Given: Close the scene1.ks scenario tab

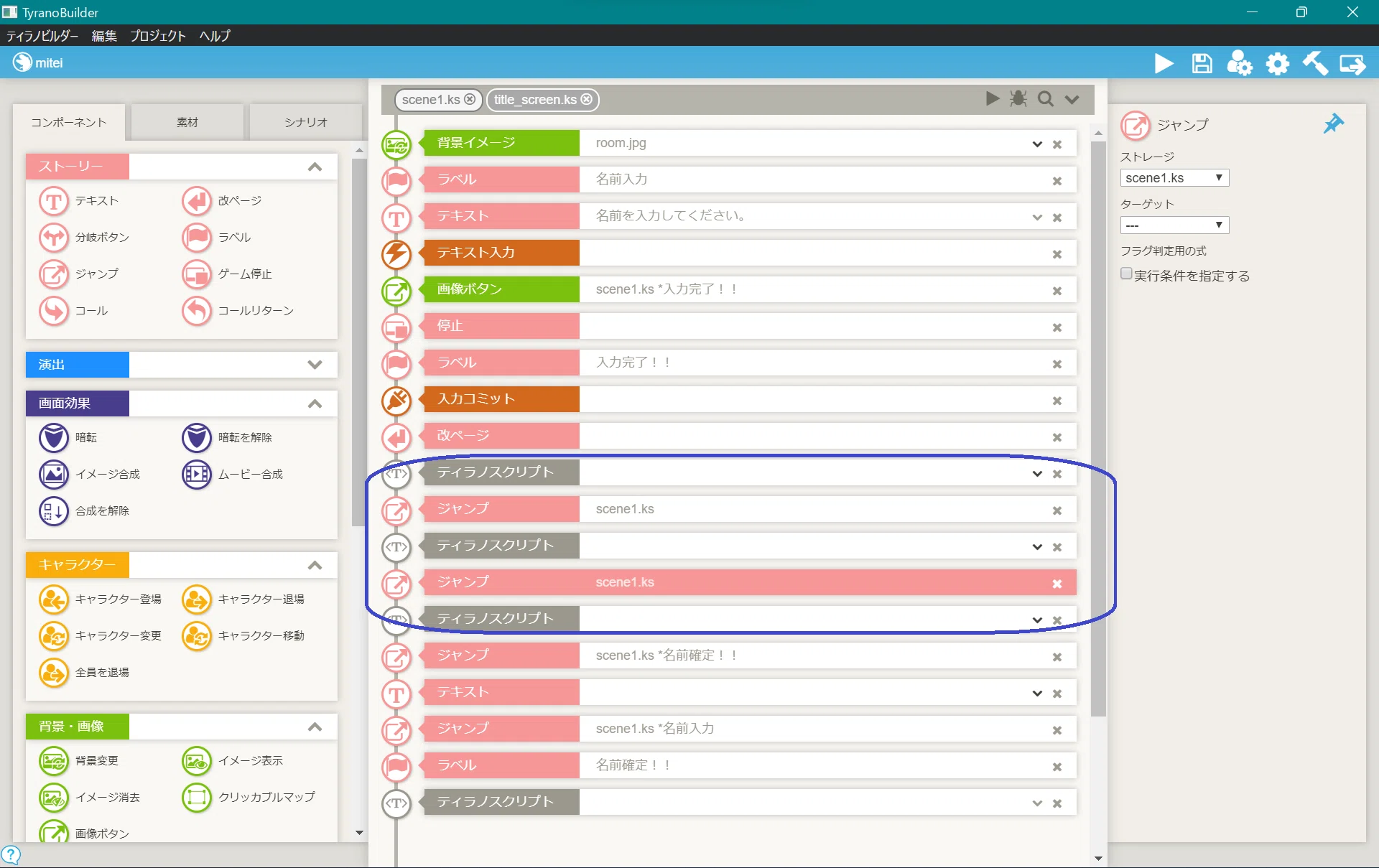Looking at the screenshot, I should (470, 99).
